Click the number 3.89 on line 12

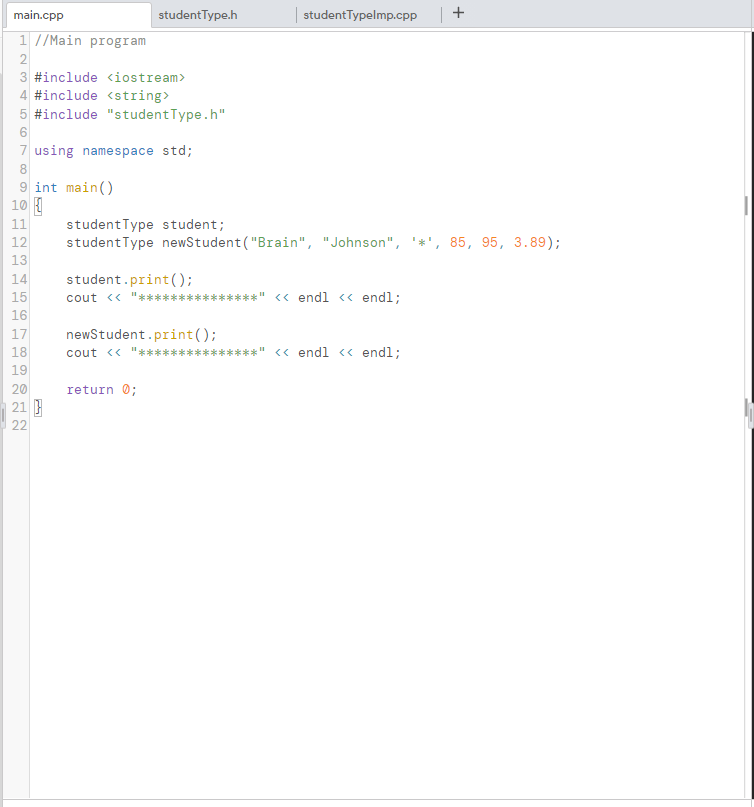[x=529, y=242]
